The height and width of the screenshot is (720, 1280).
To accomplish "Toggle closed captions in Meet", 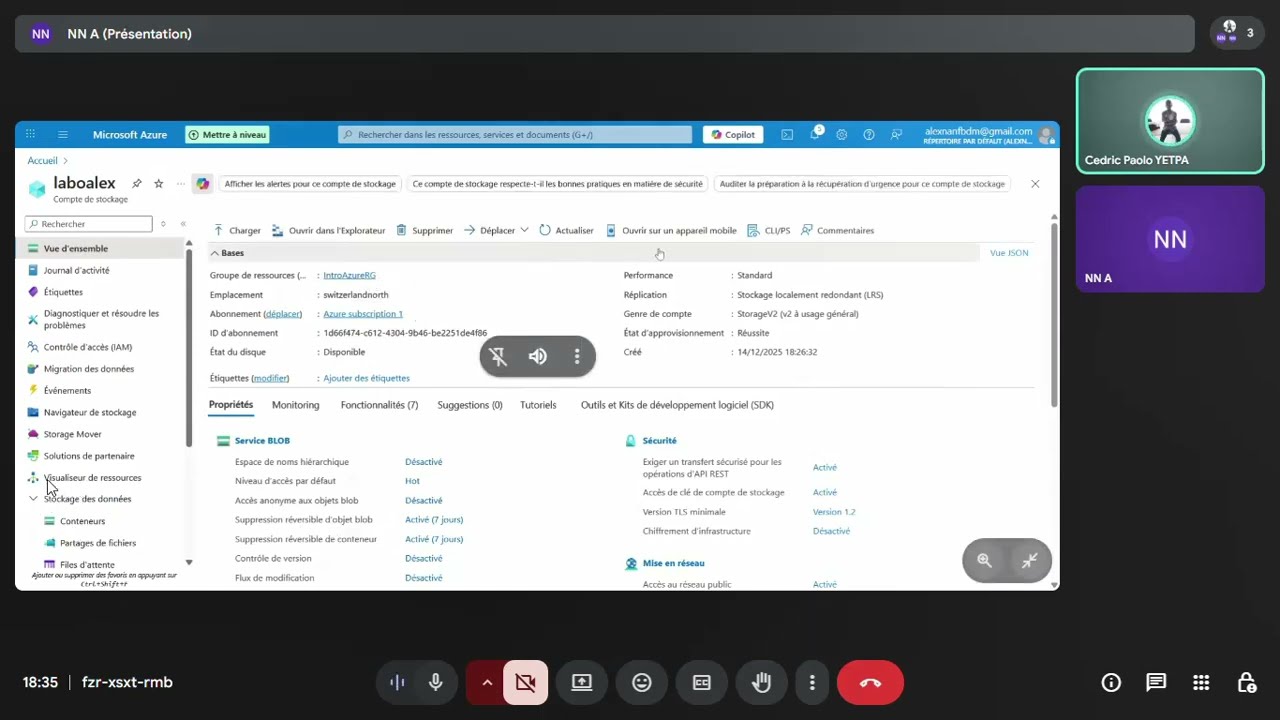I will pyautogui.click(x=702, y=682).
